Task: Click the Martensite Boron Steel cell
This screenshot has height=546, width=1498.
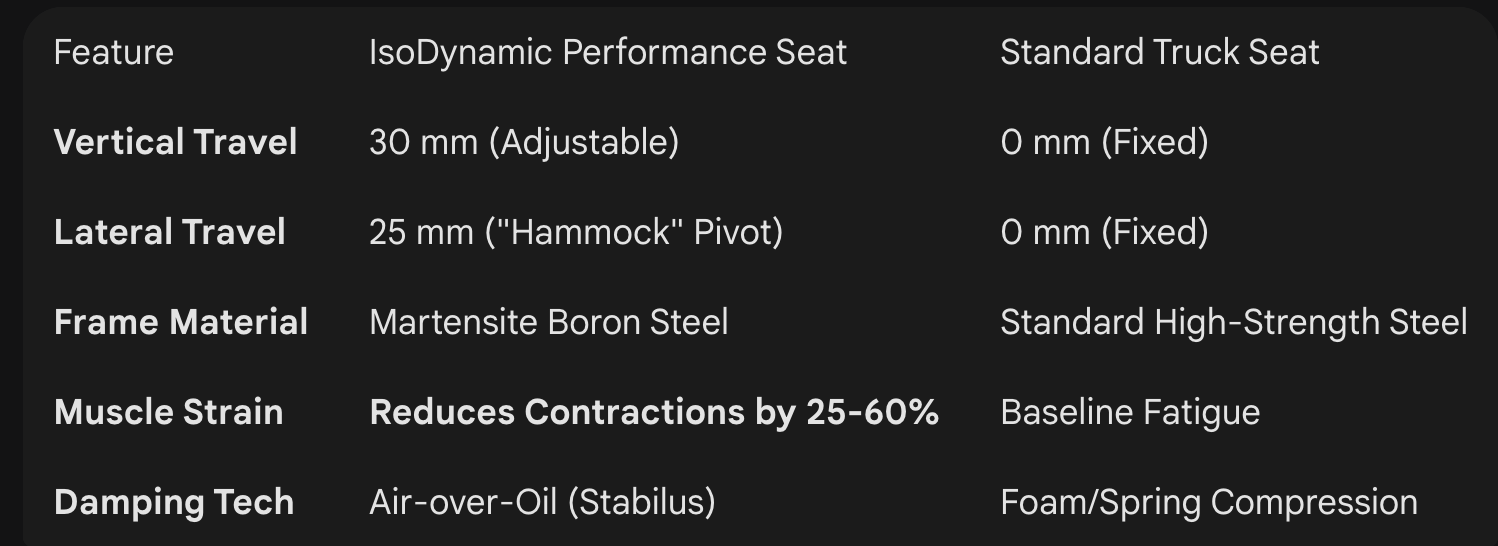Action: coord(548,322)
